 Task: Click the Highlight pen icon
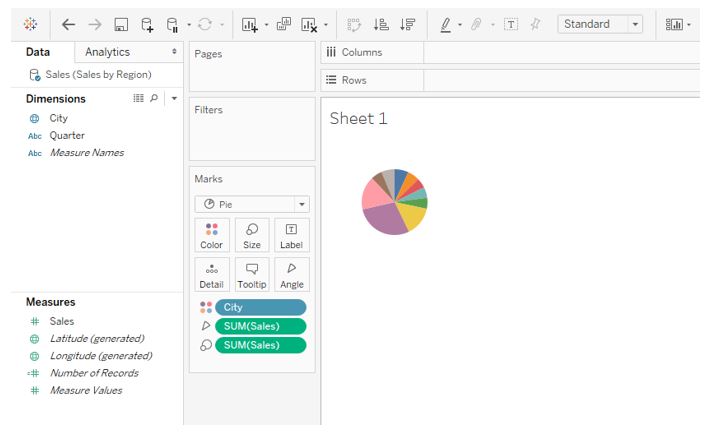point(445,25)
